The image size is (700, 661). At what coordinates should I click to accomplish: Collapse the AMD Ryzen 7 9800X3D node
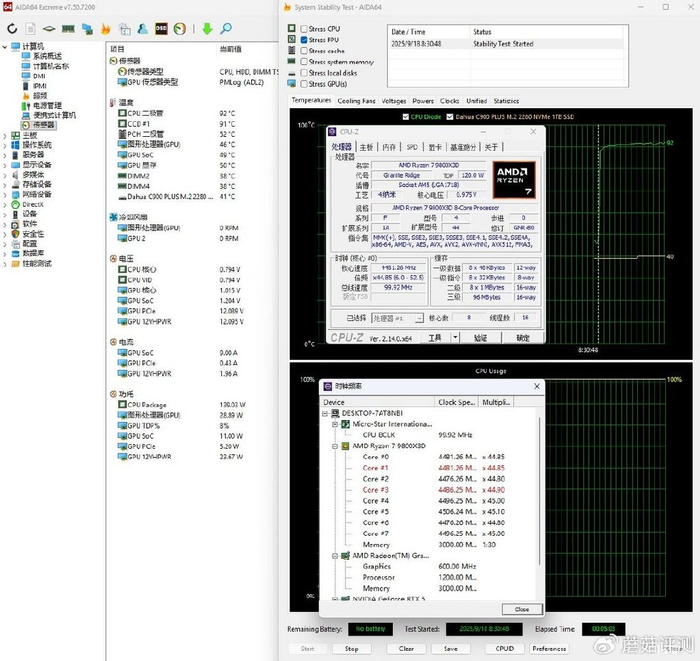pos(335,446)
